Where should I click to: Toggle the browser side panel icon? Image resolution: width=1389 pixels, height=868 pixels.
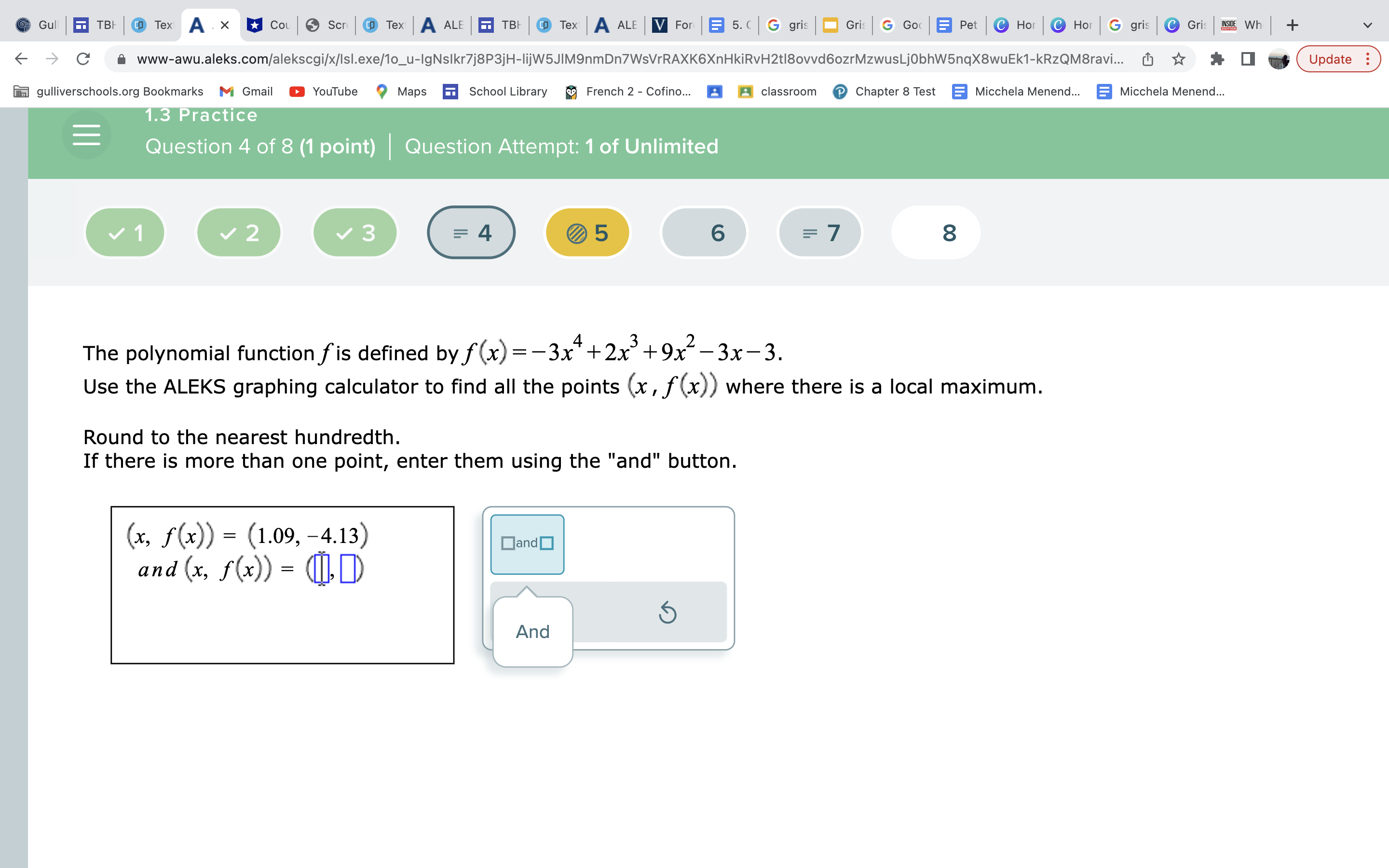[x=1248, y=59]
